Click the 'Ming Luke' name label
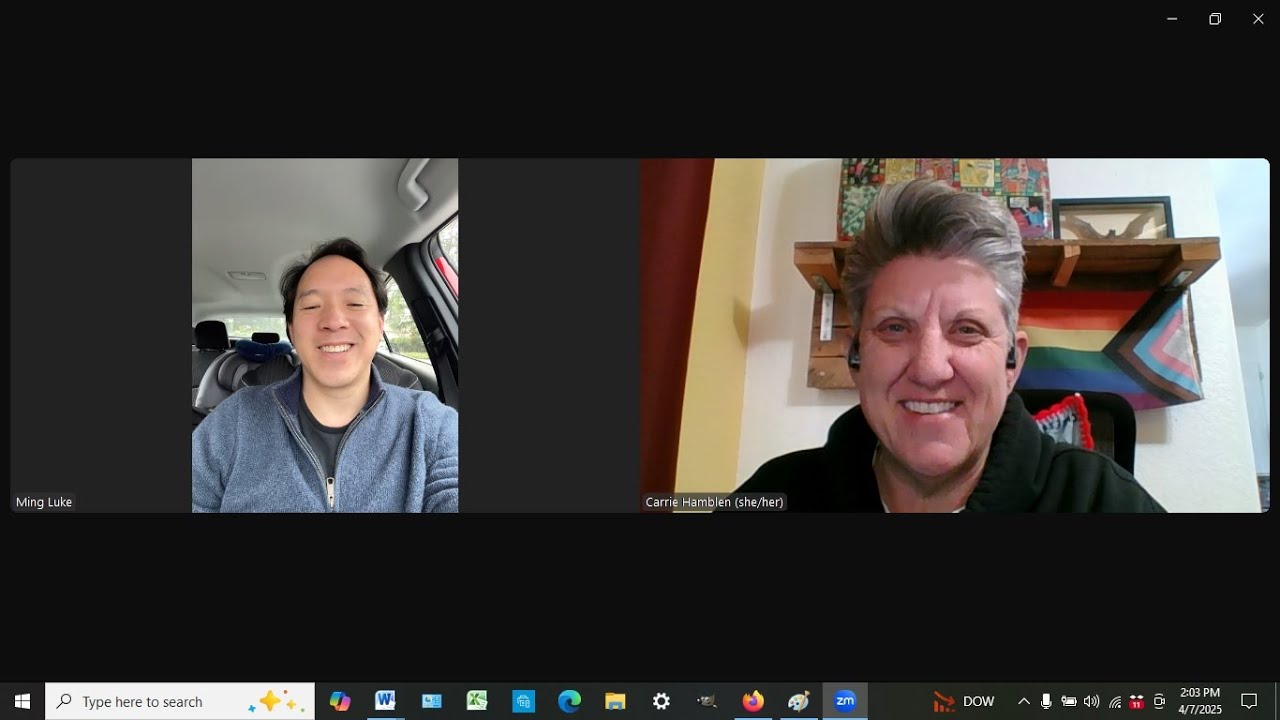1280x720 pixels. click(44, 502)
